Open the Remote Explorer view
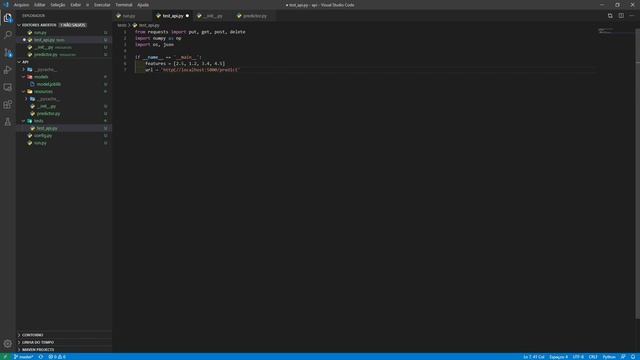The width and height of the screenshot is (640, 360). point(8,87)
